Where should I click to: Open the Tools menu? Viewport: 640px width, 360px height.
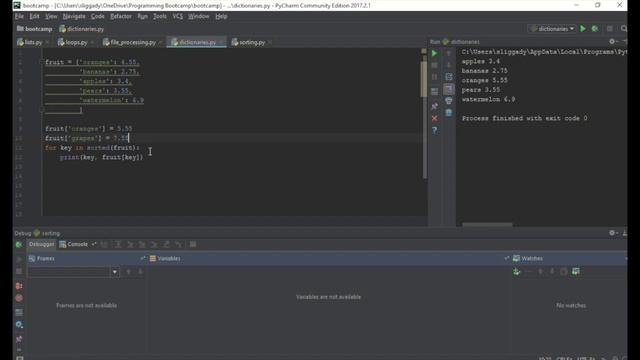pos(160,16)
